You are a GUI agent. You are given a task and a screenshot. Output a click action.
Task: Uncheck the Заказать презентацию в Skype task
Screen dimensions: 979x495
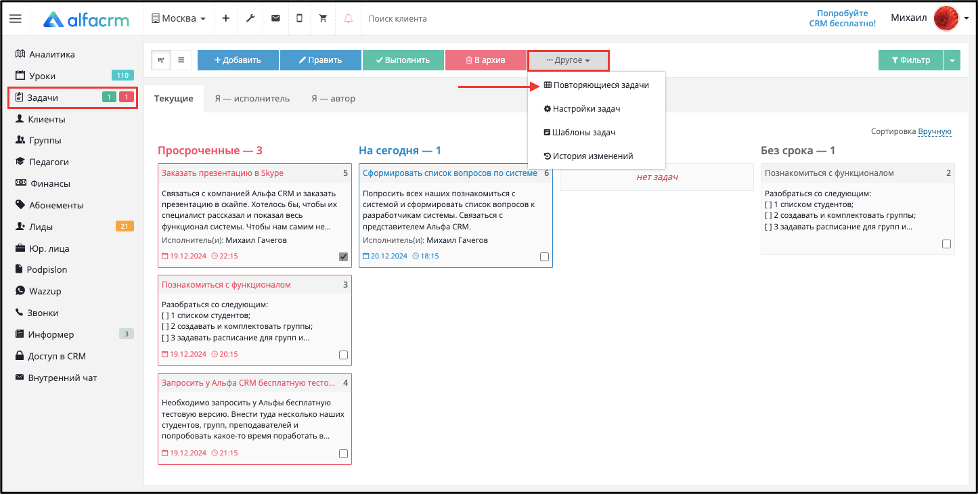pos(343,257)
